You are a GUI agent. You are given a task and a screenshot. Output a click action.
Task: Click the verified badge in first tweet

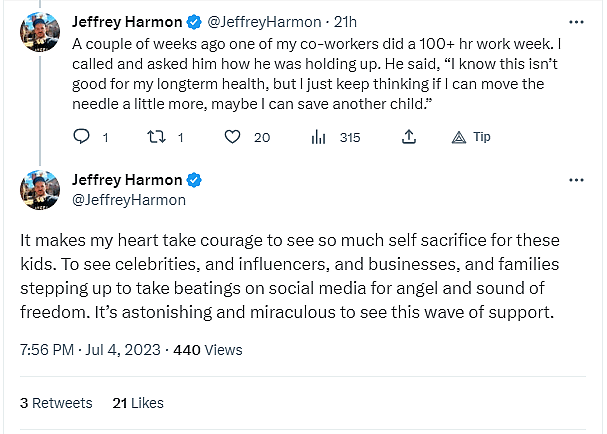[x=194, y=21]
